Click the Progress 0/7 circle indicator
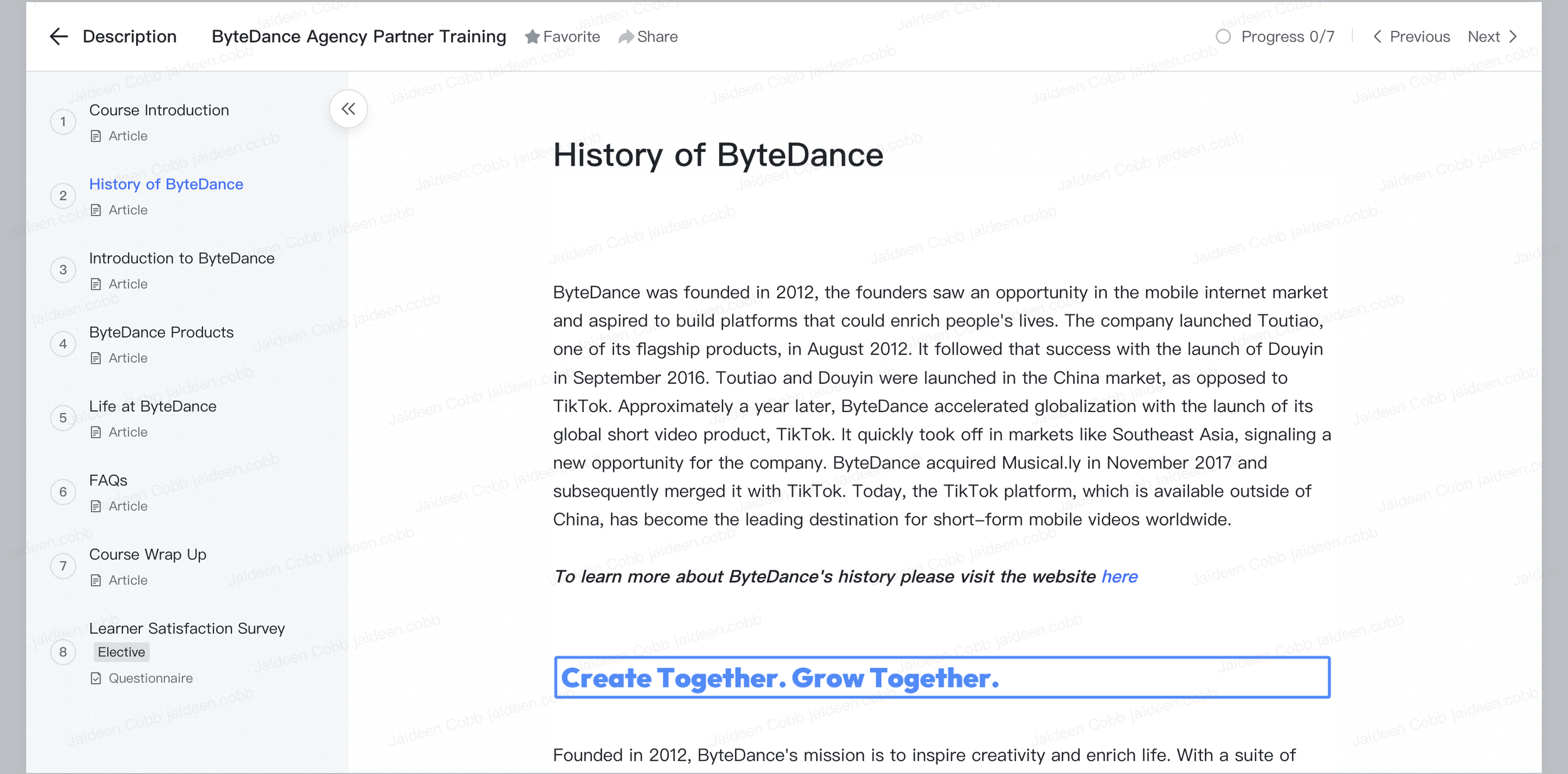This screenshot has width=1568, height=774. pos(1222,36)
